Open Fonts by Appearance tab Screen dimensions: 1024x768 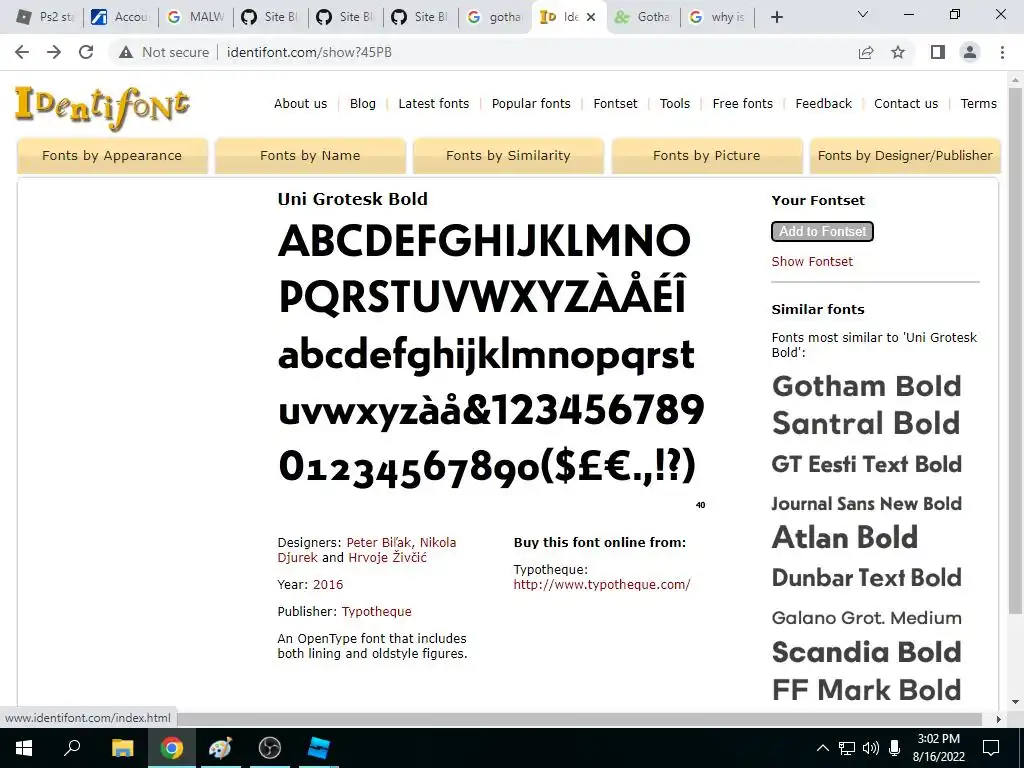(x=112, y=155)
